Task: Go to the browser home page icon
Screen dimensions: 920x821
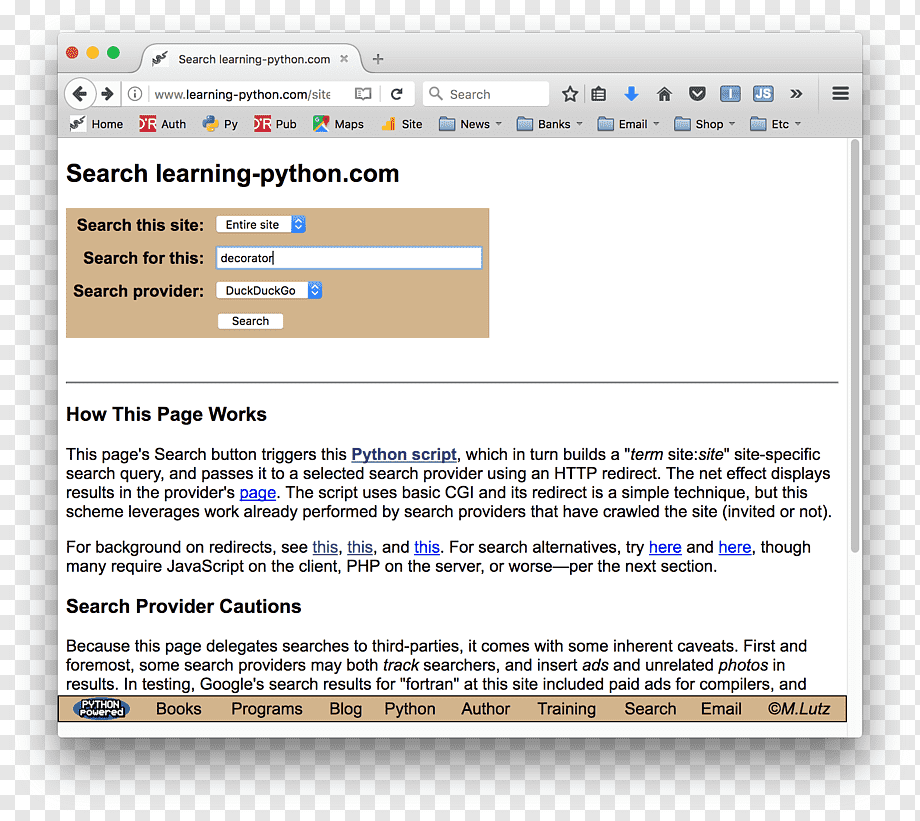Action: pyautogui.click(x=664, y=94)
